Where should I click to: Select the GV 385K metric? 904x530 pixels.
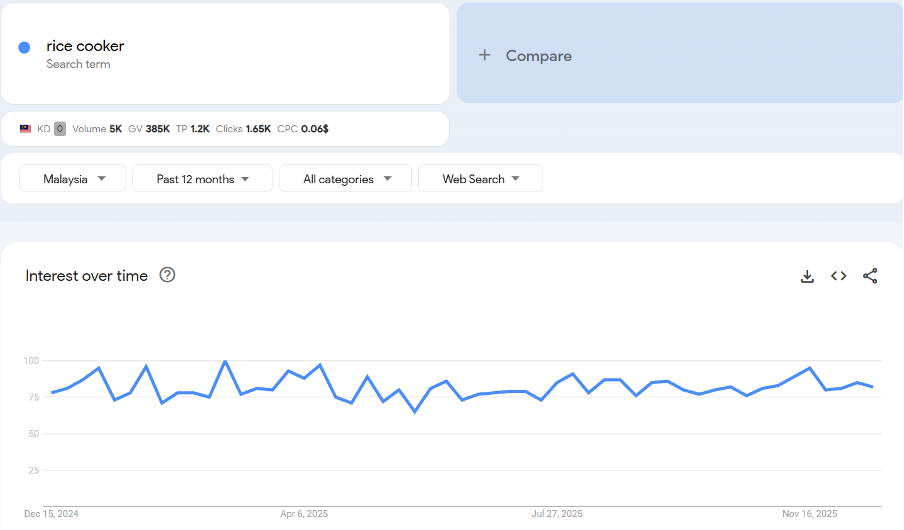(x=149, y=129)
